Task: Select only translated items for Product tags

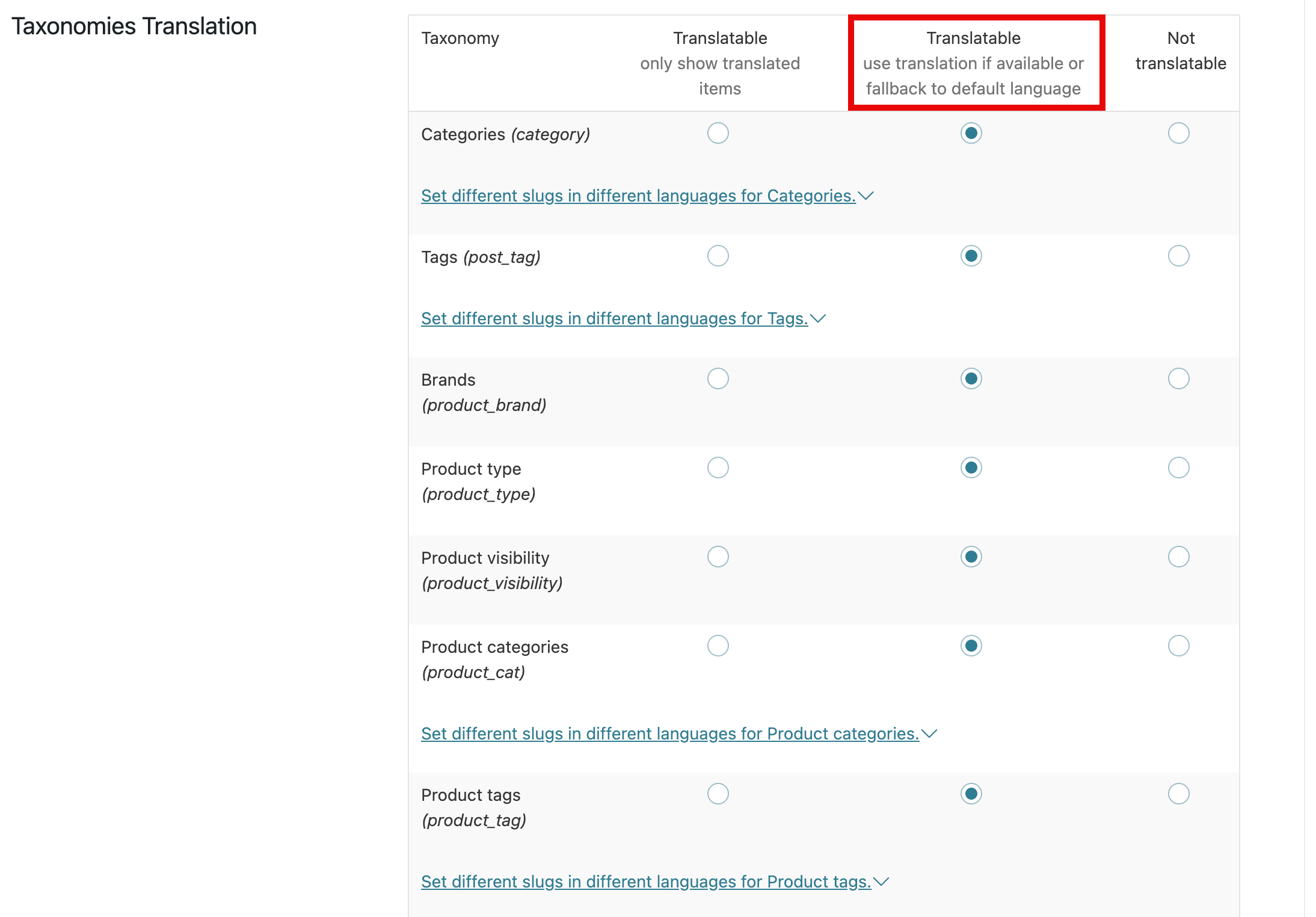Action: (718, 794)
